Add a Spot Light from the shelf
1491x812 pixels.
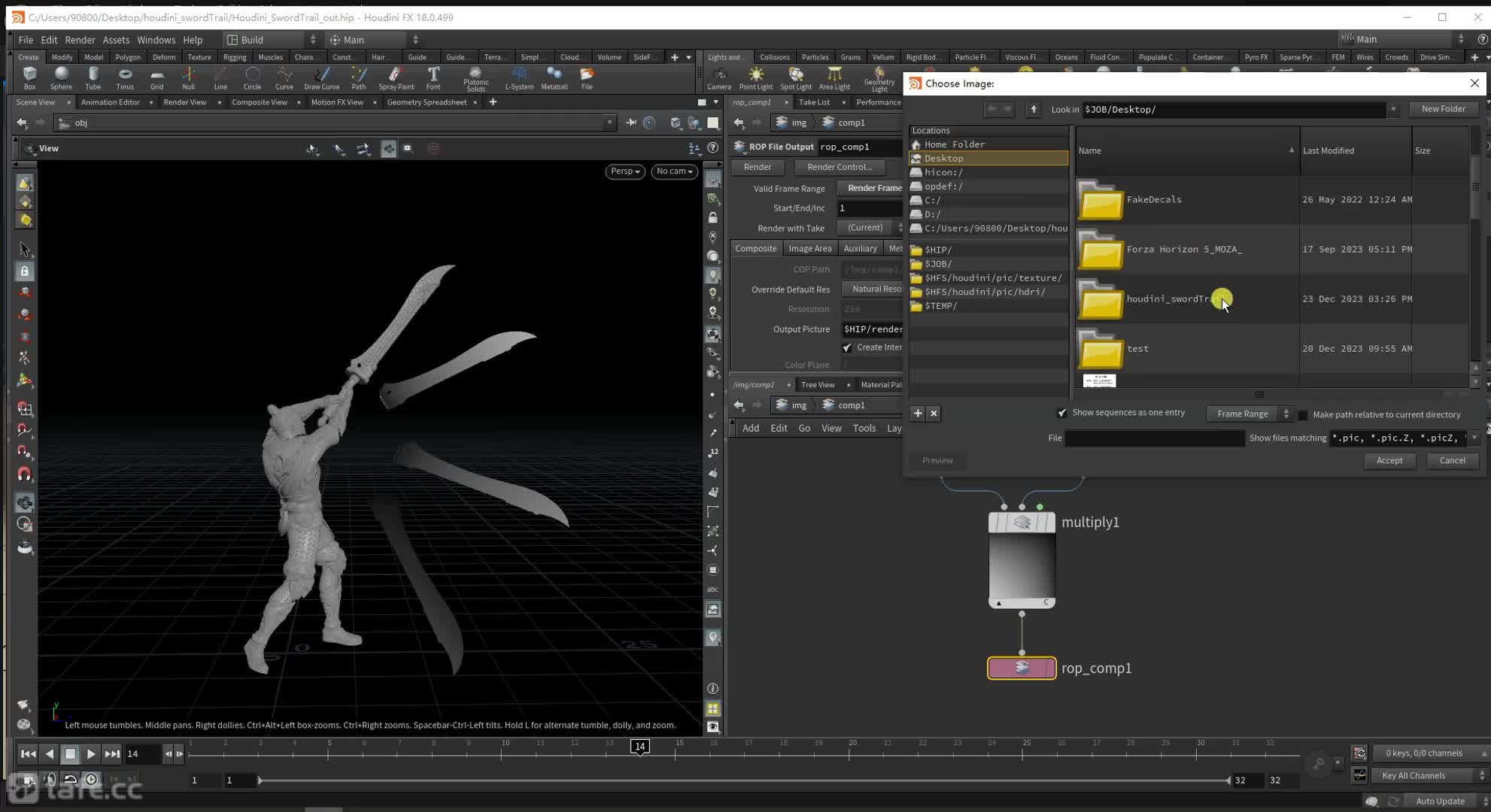point(796,77)
